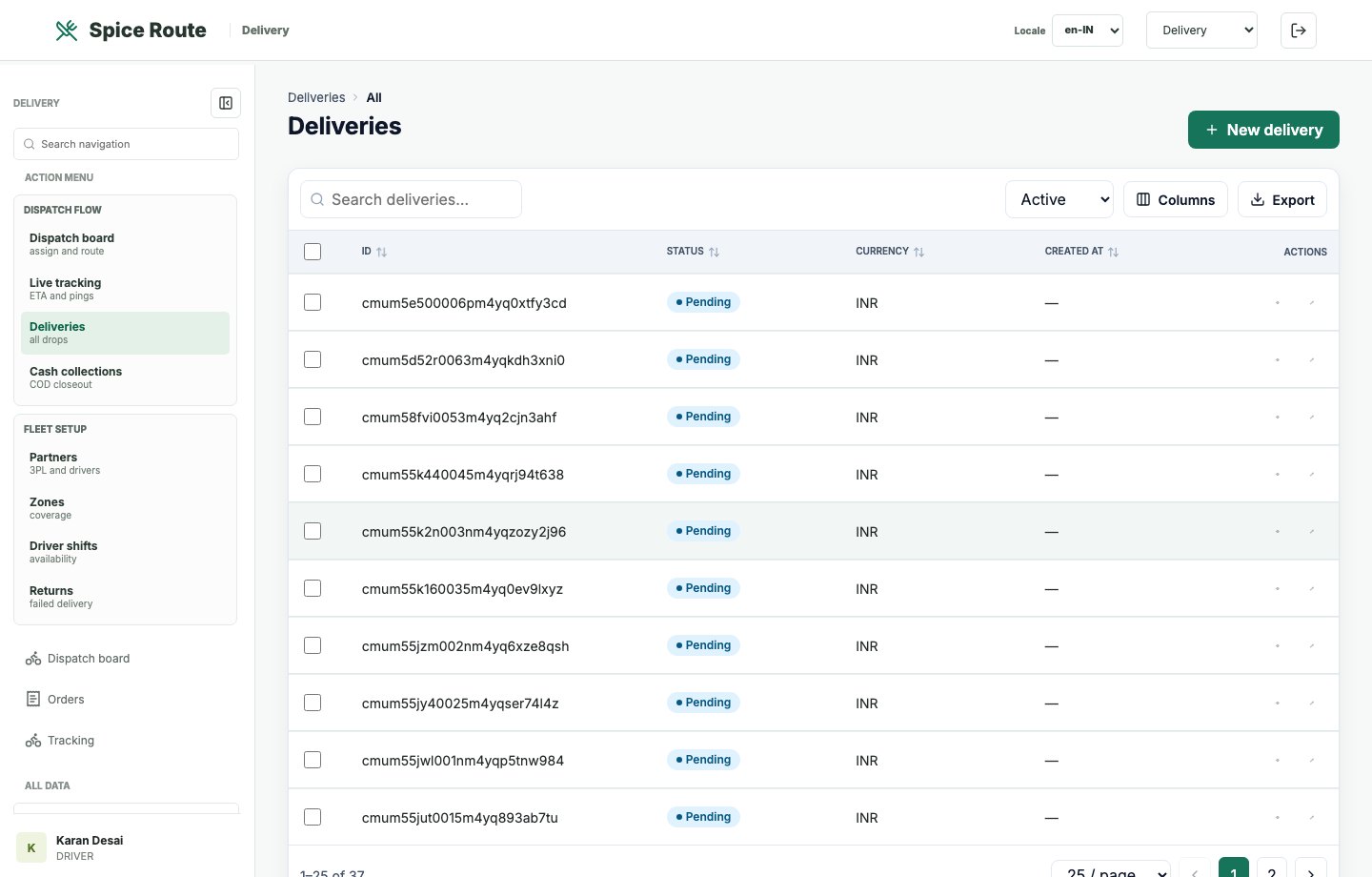Tick the checkbox for cmum55jut0015m4yq893ab7tu
Screen dimensions: 1372x877
313,817
